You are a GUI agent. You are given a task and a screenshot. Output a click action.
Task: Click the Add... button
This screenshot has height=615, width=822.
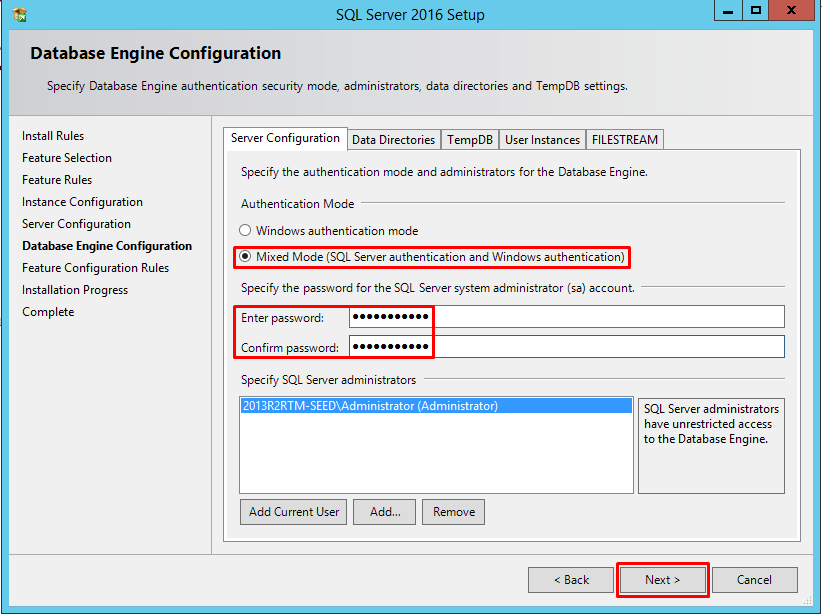pyautogui.click(x=385, y=512)
